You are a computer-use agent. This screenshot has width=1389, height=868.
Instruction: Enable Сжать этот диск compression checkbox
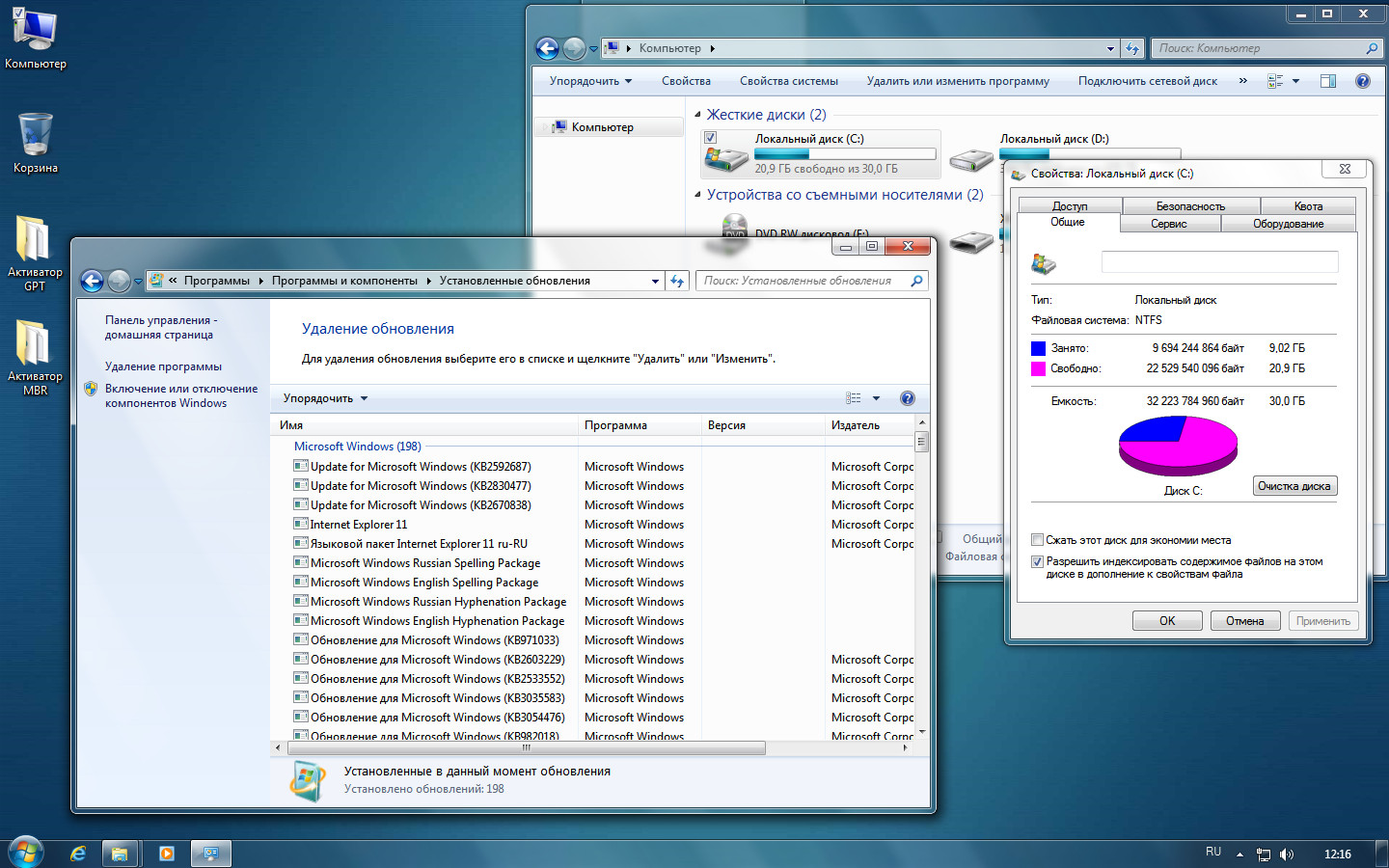click(1038, 540)
